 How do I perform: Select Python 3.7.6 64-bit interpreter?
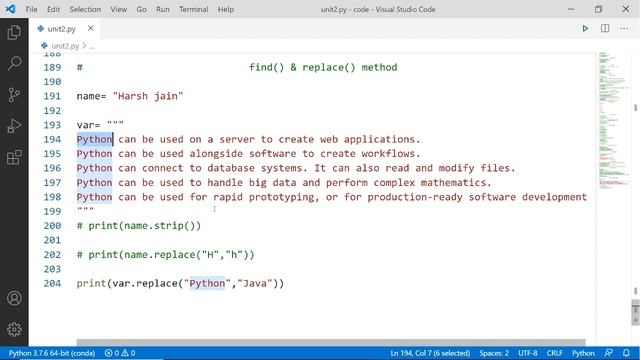point(51,353)
